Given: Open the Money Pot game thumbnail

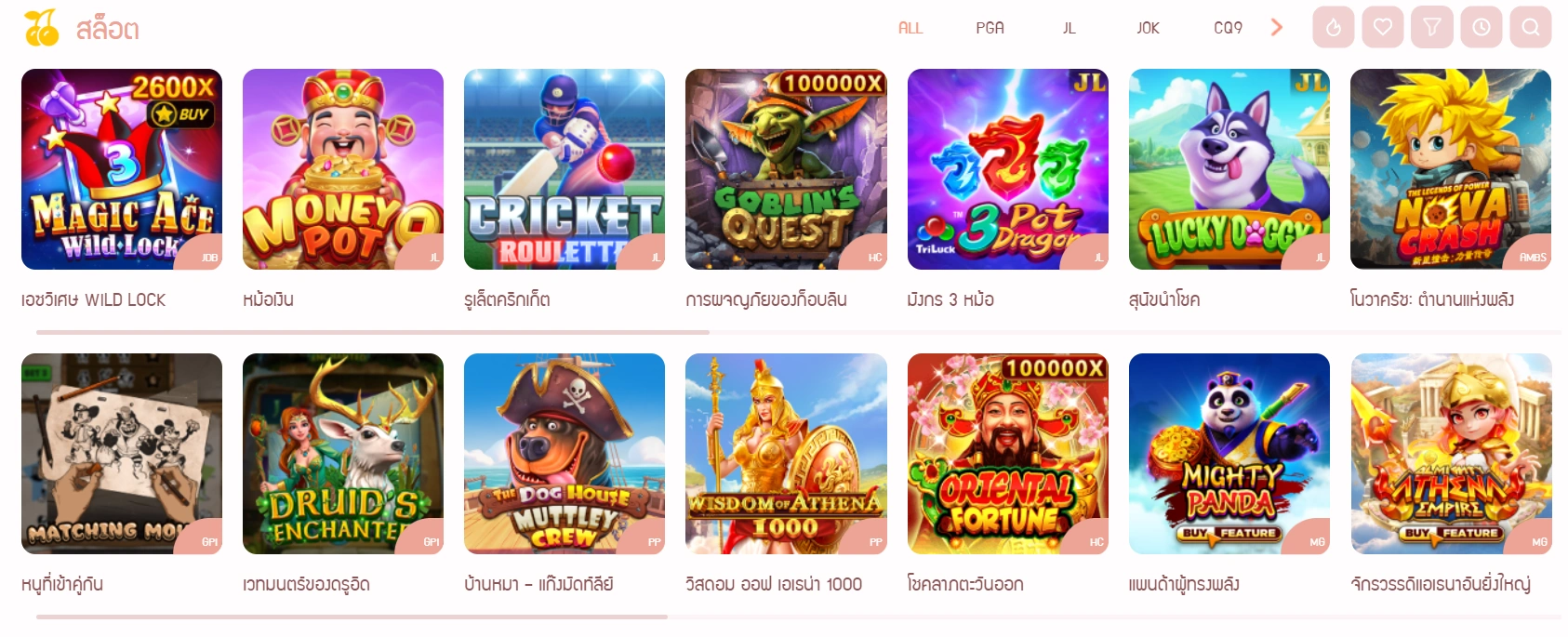Looking at the screenshot, I should (x=343, y=169).
